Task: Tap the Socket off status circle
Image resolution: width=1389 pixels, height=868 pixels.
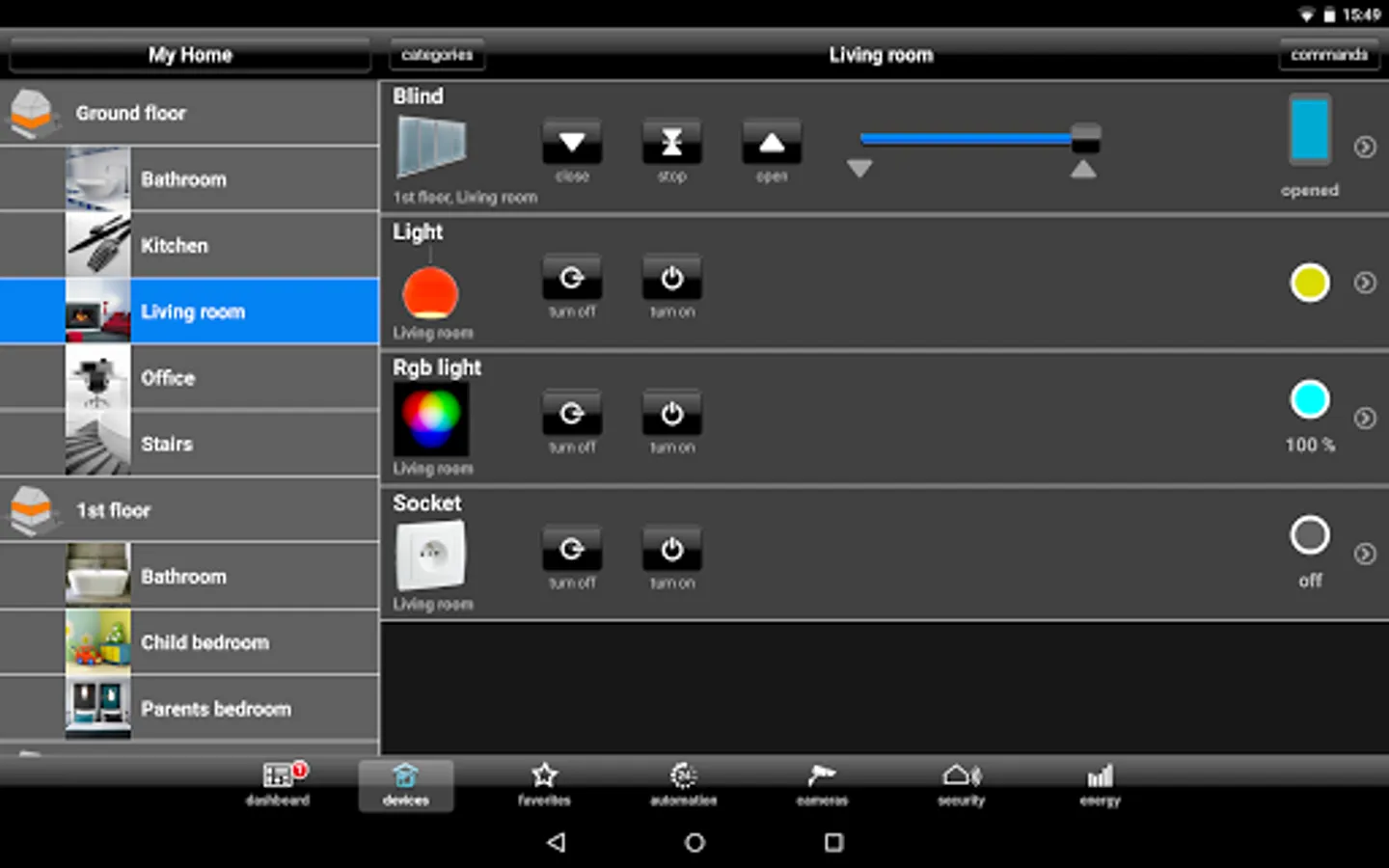Action: pyautogui.click(x=1310, y=535)
